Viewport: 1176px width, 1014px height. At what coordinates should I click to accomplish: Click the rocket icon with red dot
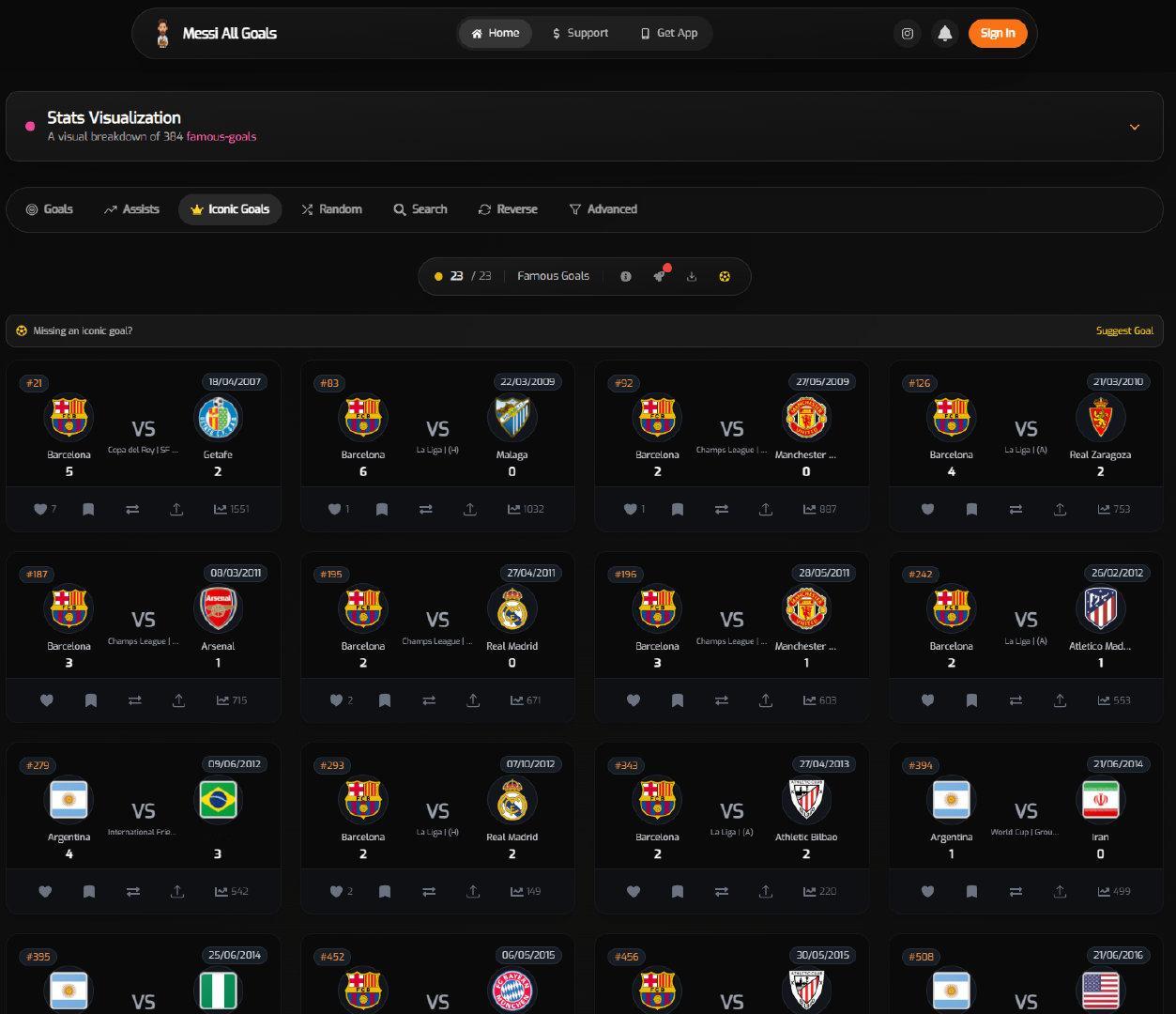[659, 276]
